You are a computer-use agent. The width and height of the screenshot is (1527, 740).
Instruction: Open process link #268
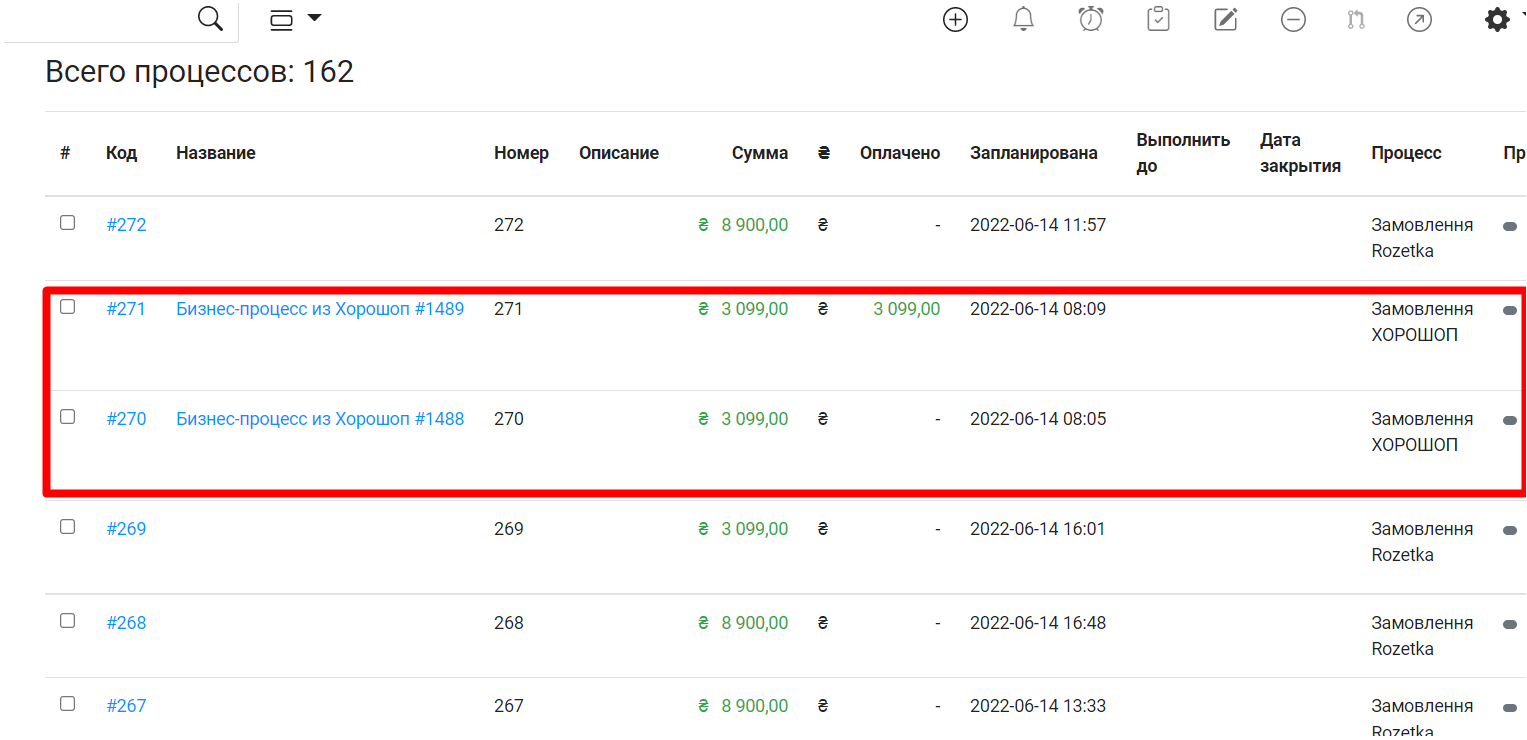126,623
